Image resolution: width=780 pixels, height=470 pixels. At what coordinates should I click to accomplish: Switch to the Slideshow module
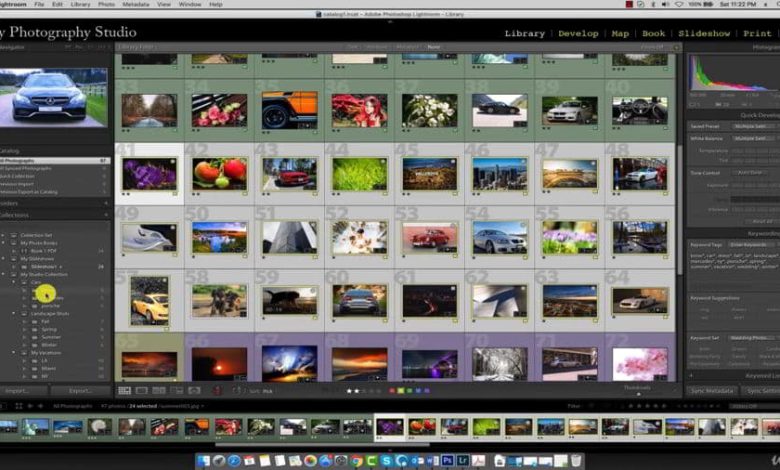coord(704,33)
